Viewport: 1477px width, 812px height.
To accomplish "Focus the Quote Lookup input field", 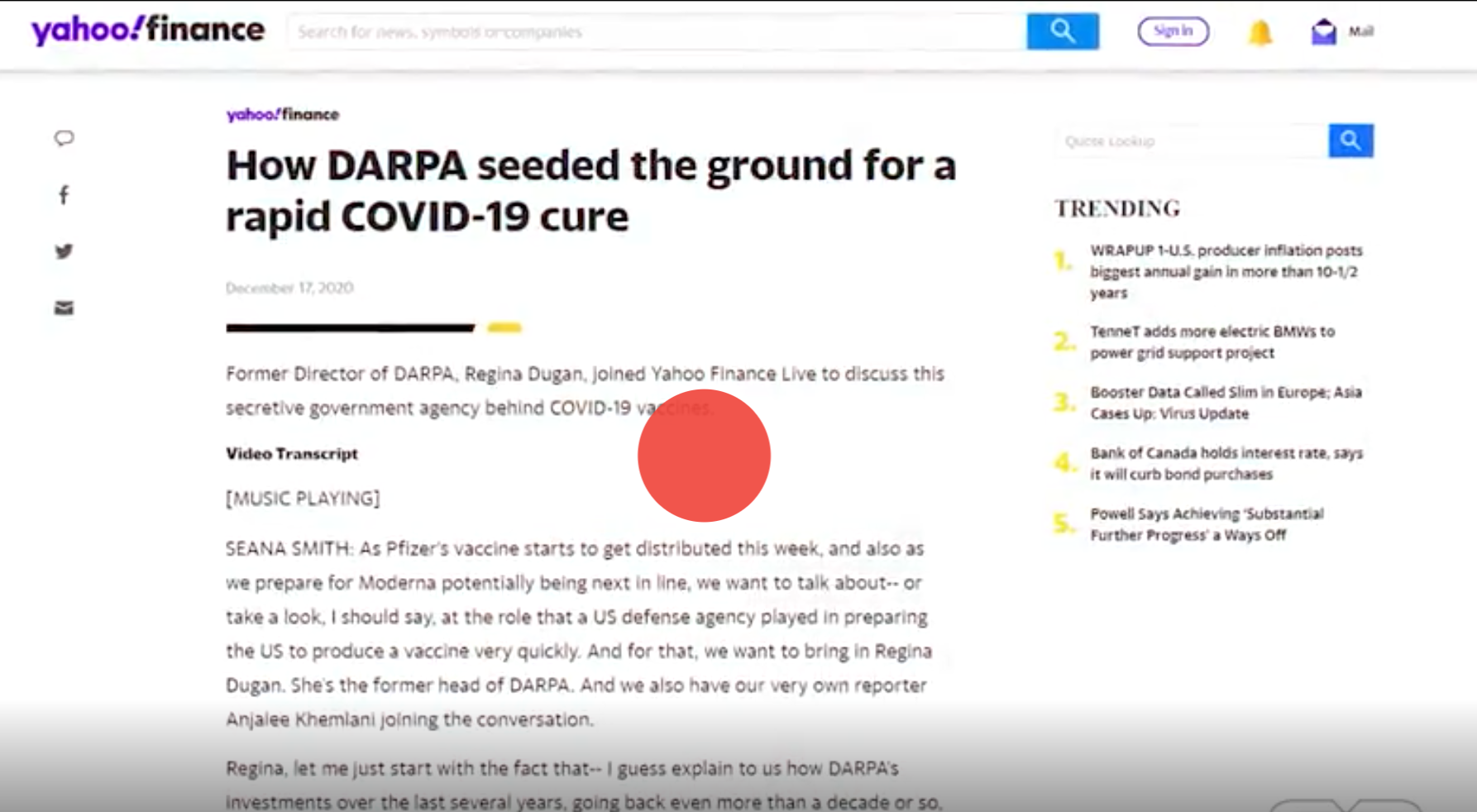I will [1192, 141].
